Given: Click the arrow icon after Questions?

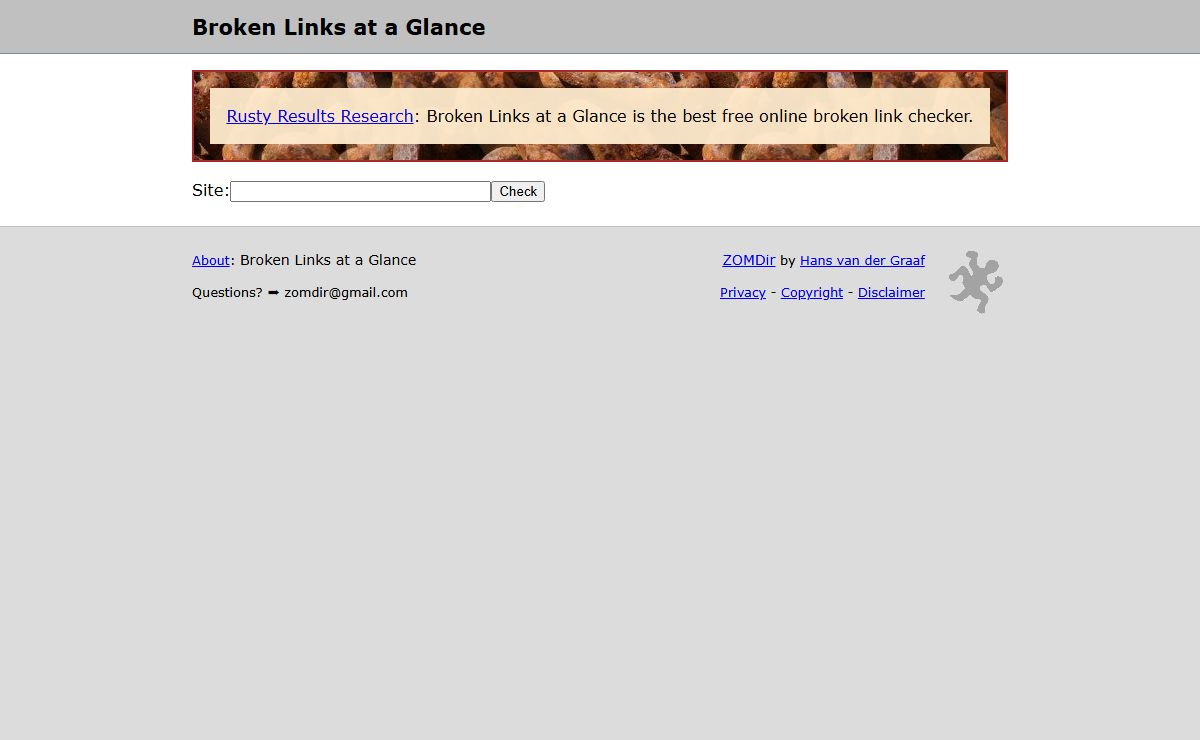Looking at the screenshot, I should (273, 292).
